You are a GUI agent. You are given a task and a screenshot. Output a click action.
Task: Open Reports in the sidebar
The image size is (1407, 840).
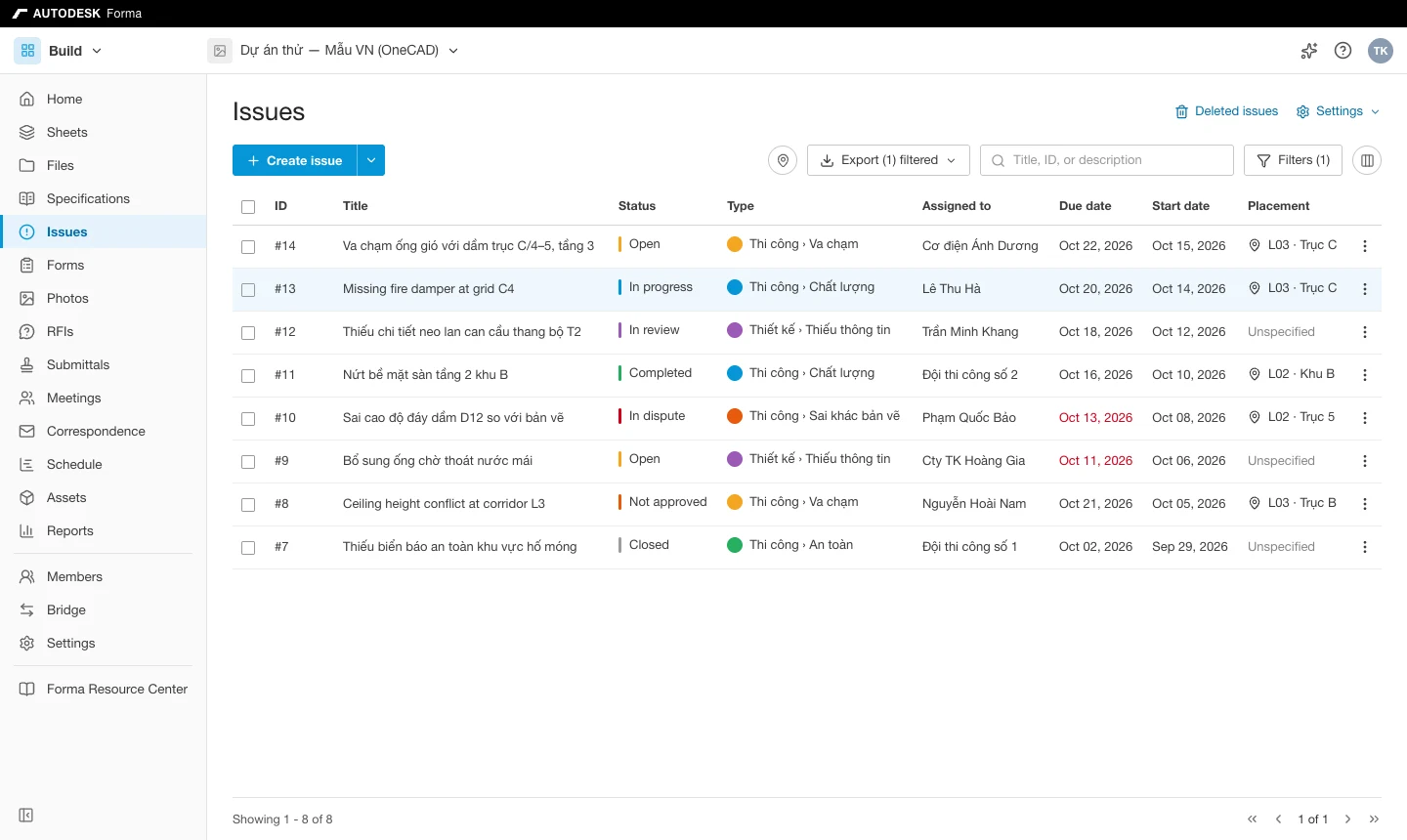[x=104, y=531]
